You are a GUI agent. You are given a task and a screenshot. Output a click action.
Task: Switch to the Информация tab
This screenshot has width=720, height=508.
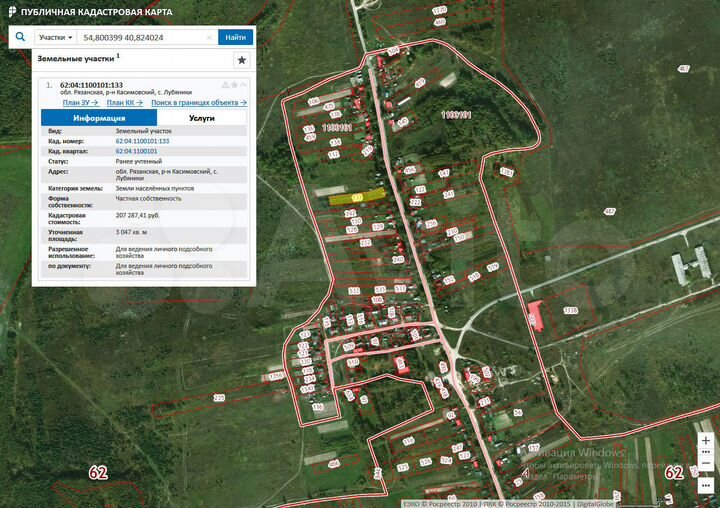point(98,118)
